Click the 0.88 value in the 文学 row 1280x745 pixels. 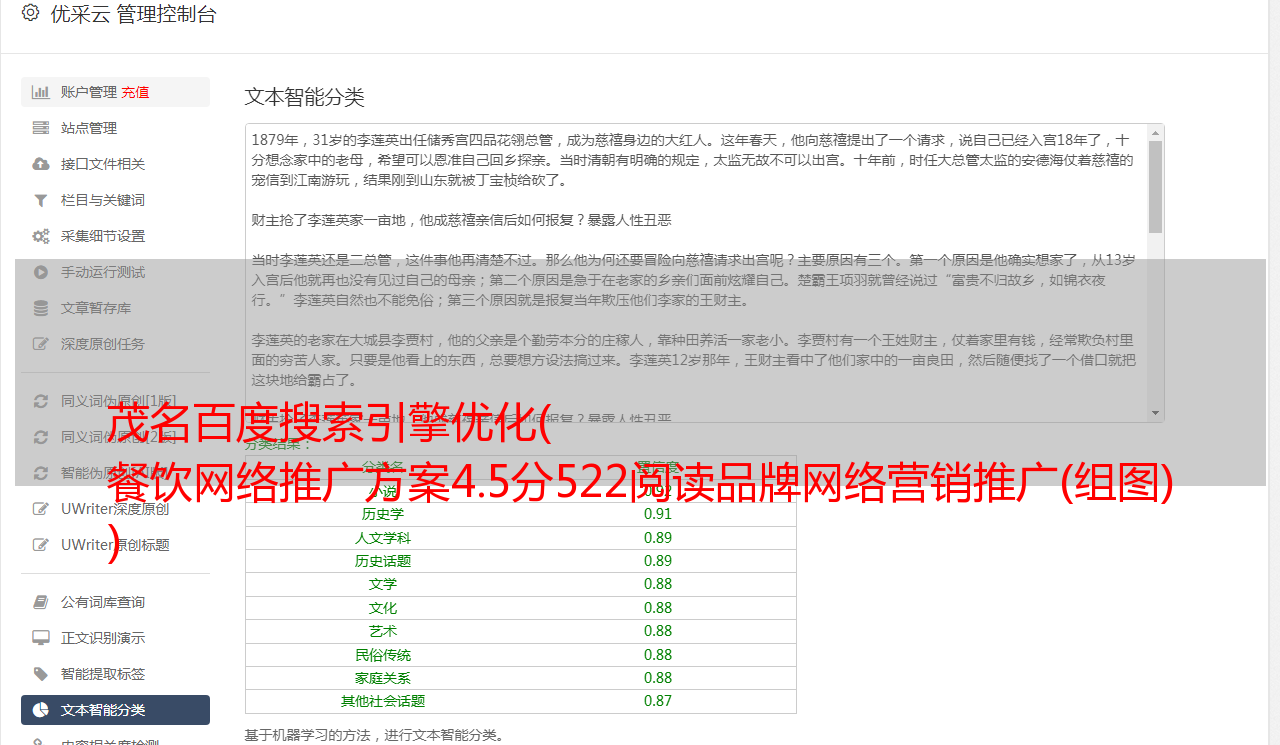pyautogui.click(x=658, y=584)
